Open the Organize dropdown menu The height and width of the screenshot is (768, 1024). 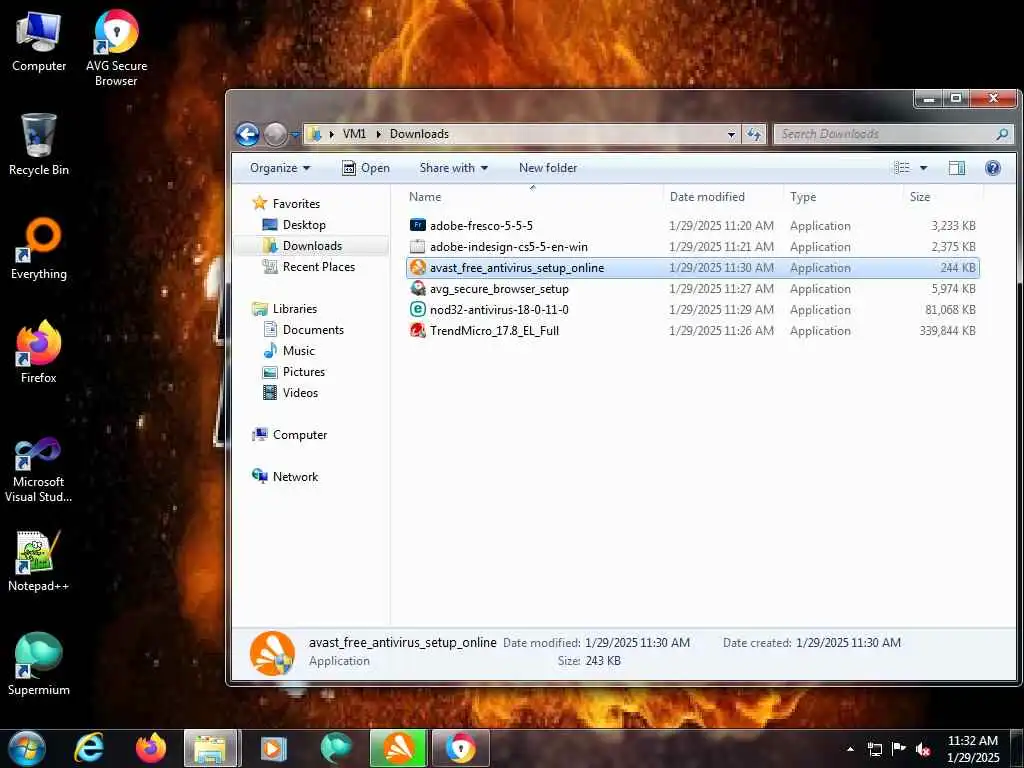[x=280, y=168]
